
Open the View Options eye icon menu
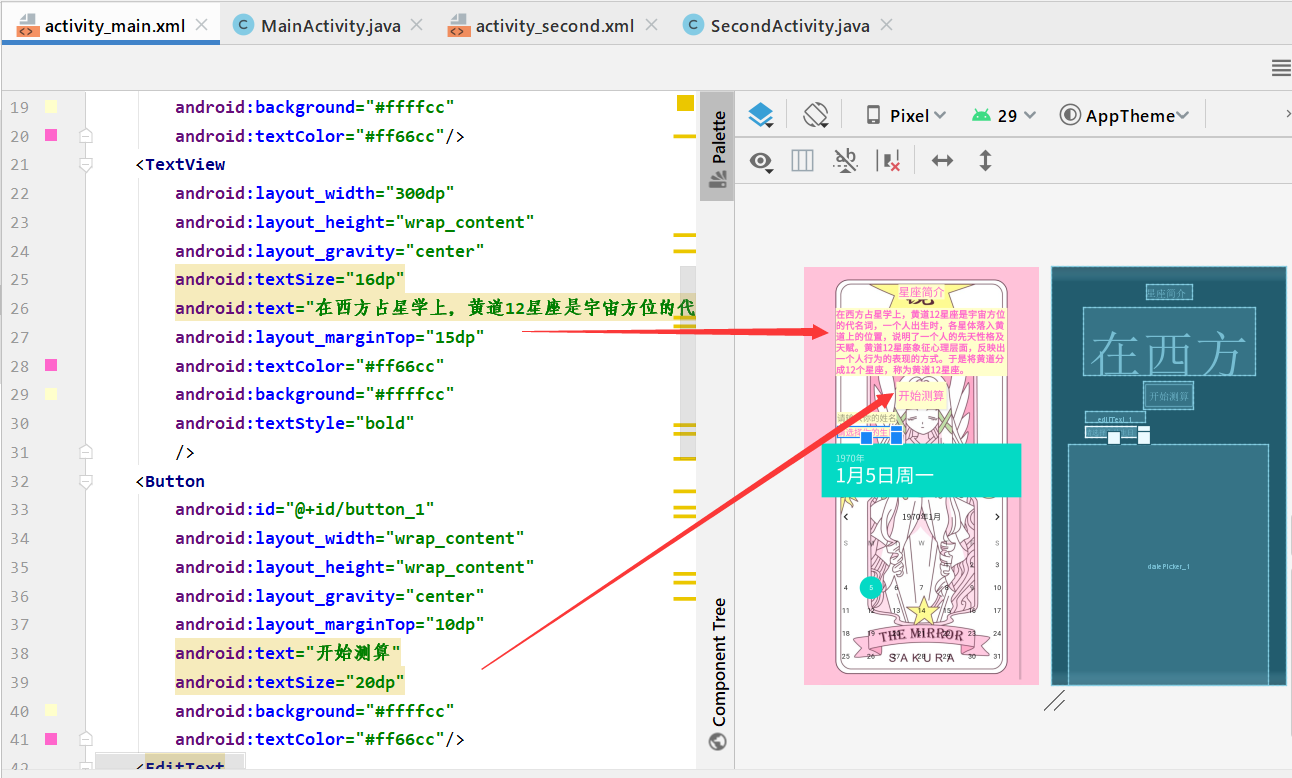761,161
